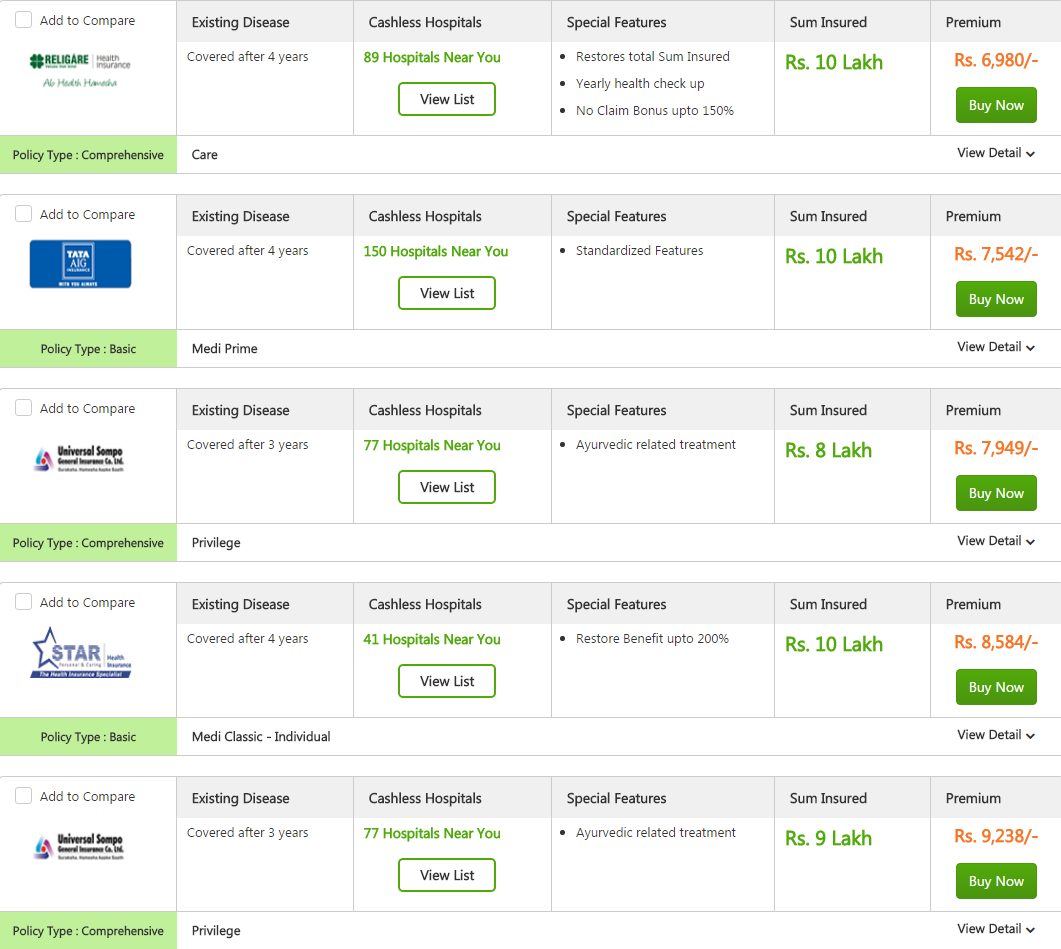Check Add to Compare for TATA AIG Medi Prime

24,214
